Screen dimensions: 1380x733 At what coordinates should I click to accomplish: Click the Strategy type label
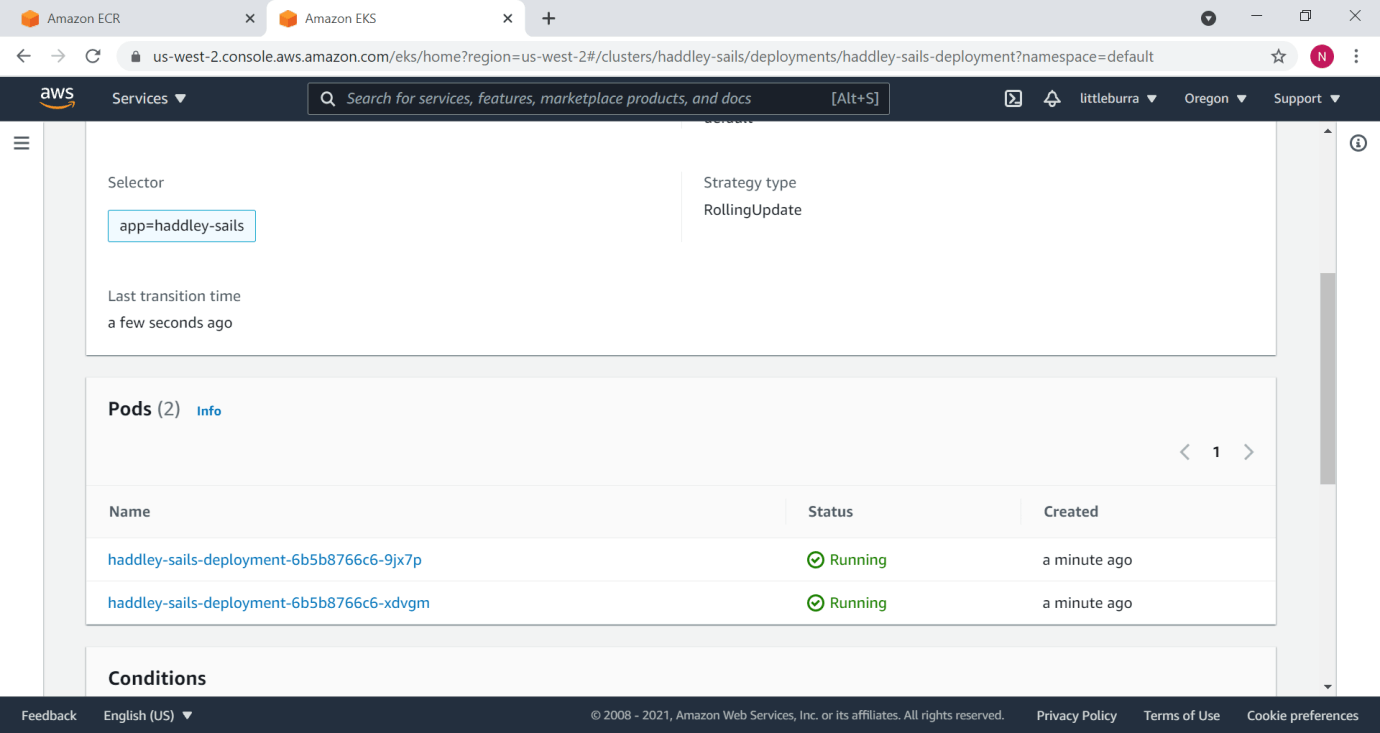[750, 183]
